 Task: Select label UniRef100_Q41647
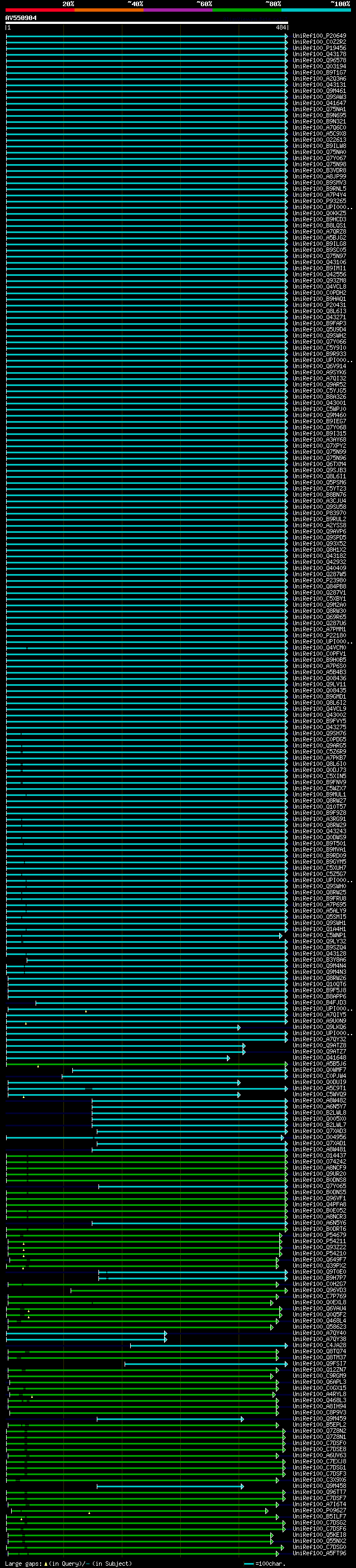pos(319,103)
